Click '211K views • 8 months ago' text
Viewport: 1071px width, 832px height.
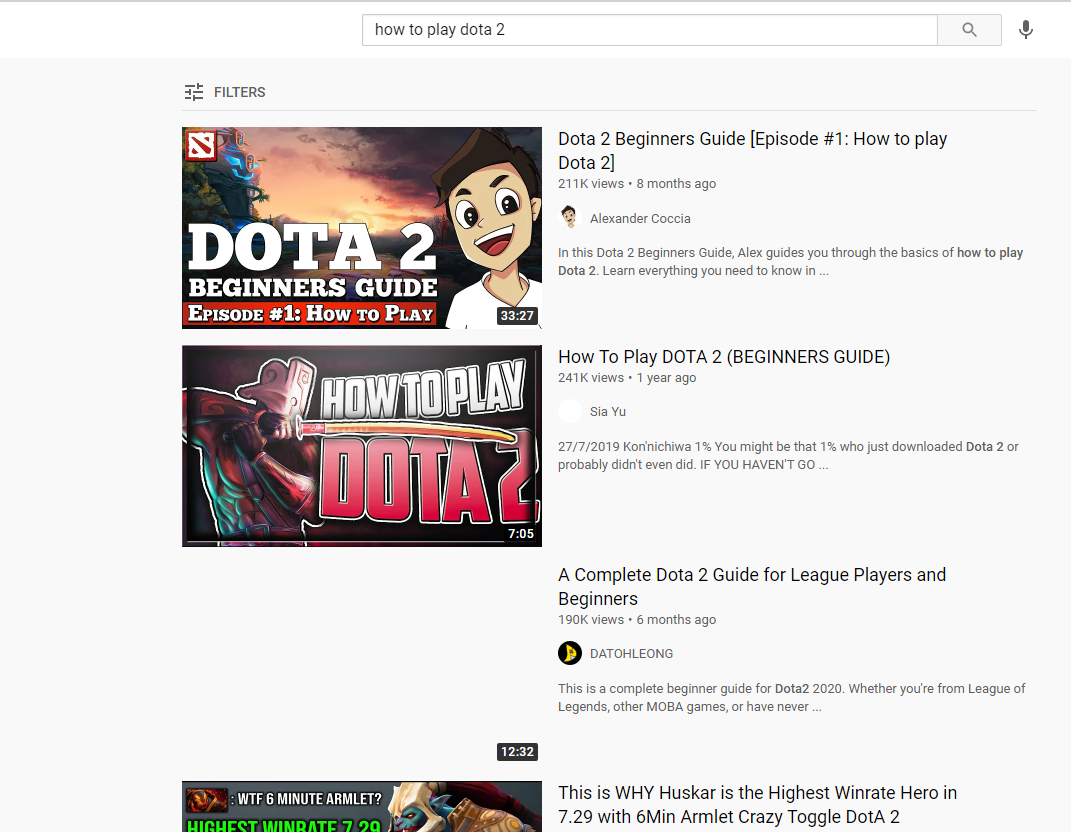637,184
